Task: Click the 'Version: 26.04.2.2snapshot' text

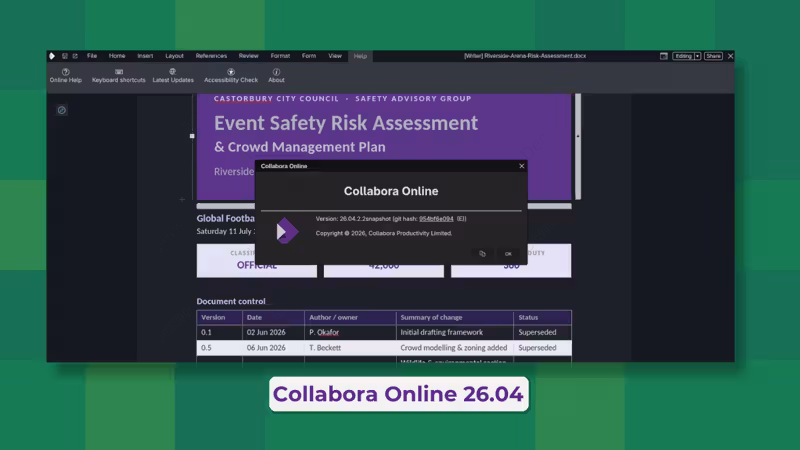Action: [353, 219]
